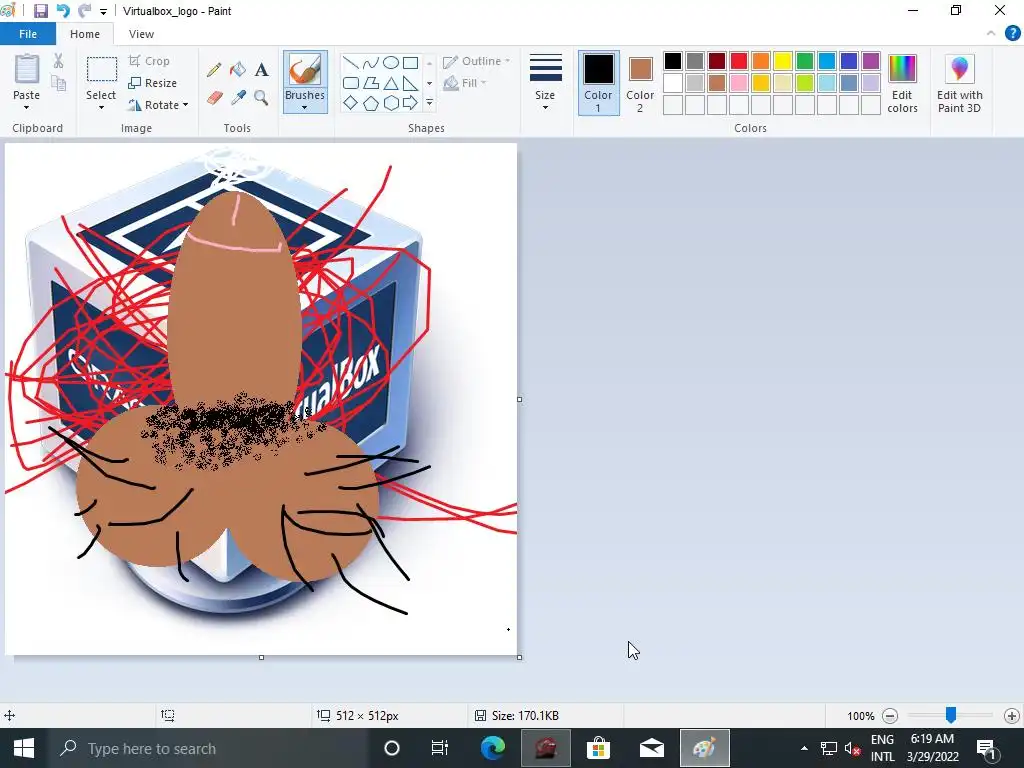
Task: Select the Pencil tool
Action: pos(214,69)
